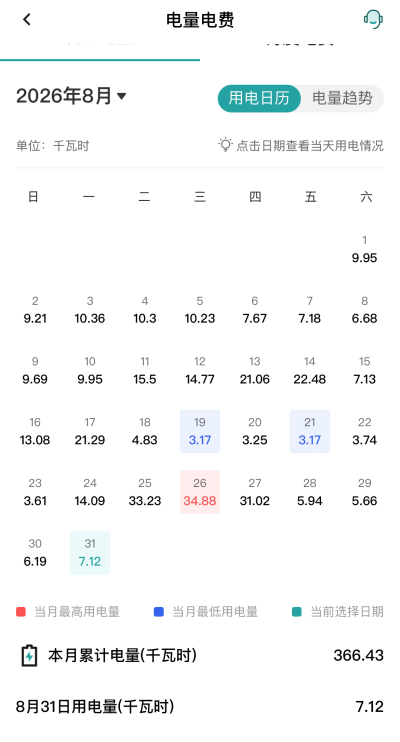The image size is (400, 742).
Task: Select day 25 showing 33.23
Action: coord(145,492)
